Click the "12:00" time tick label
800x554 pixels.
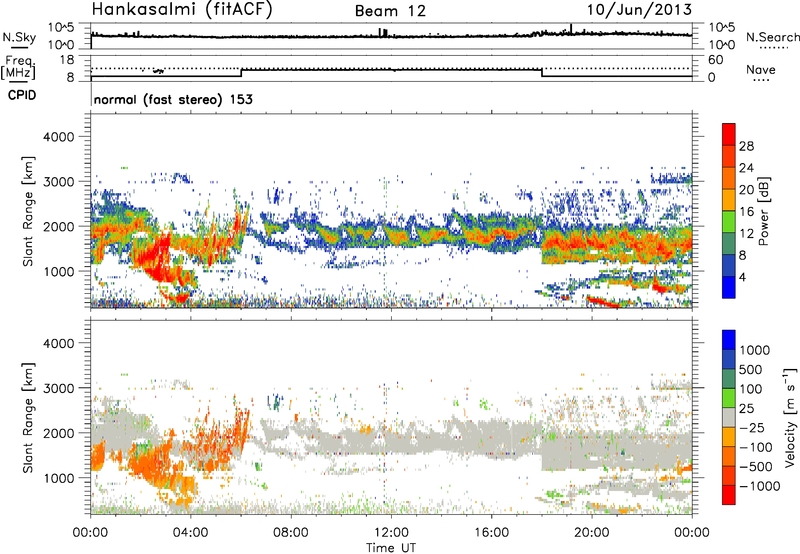coord(391,533)
